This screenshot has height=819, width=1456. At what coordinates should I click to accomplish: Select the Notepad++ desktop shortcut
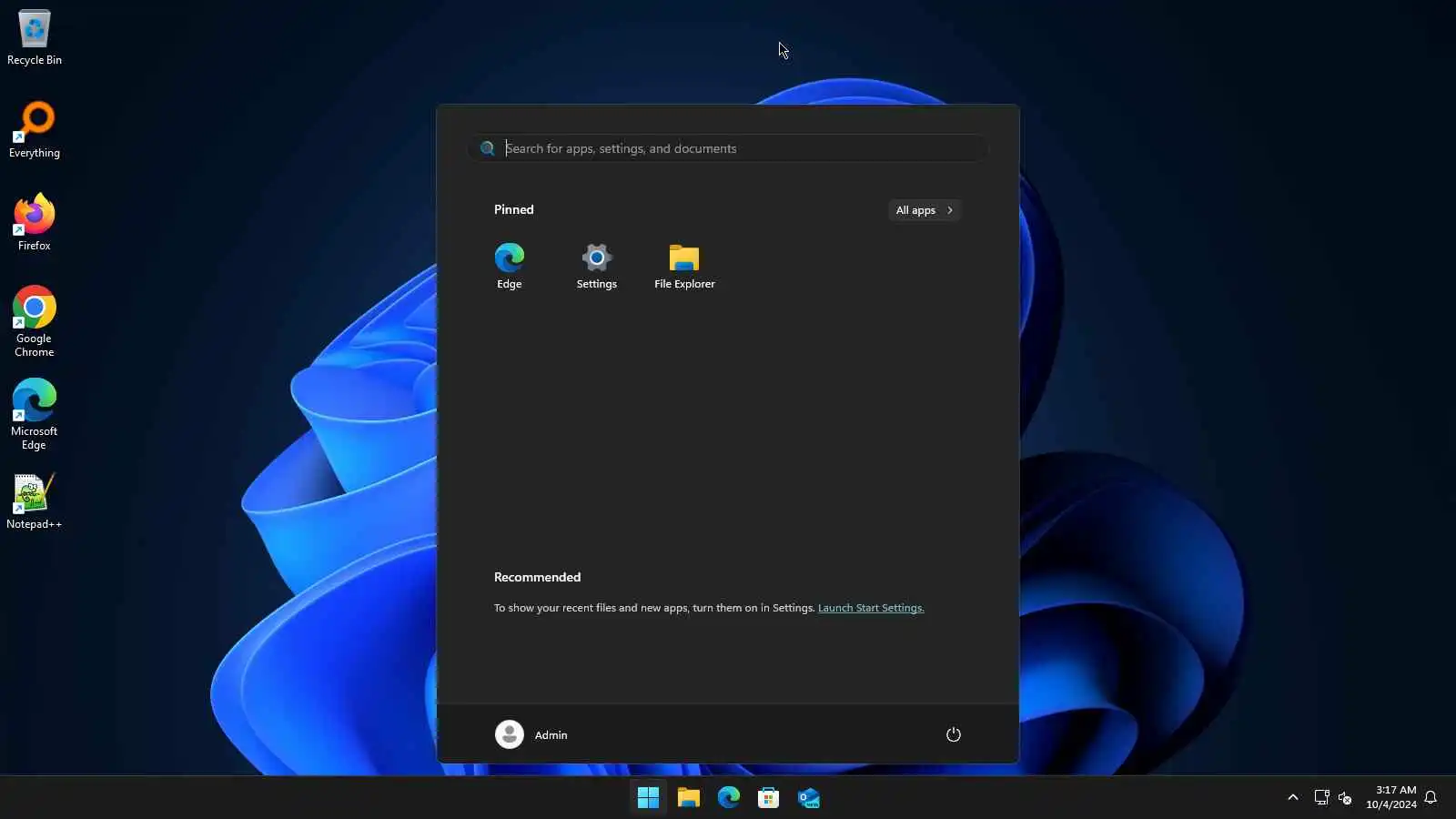tap(35, 501)
